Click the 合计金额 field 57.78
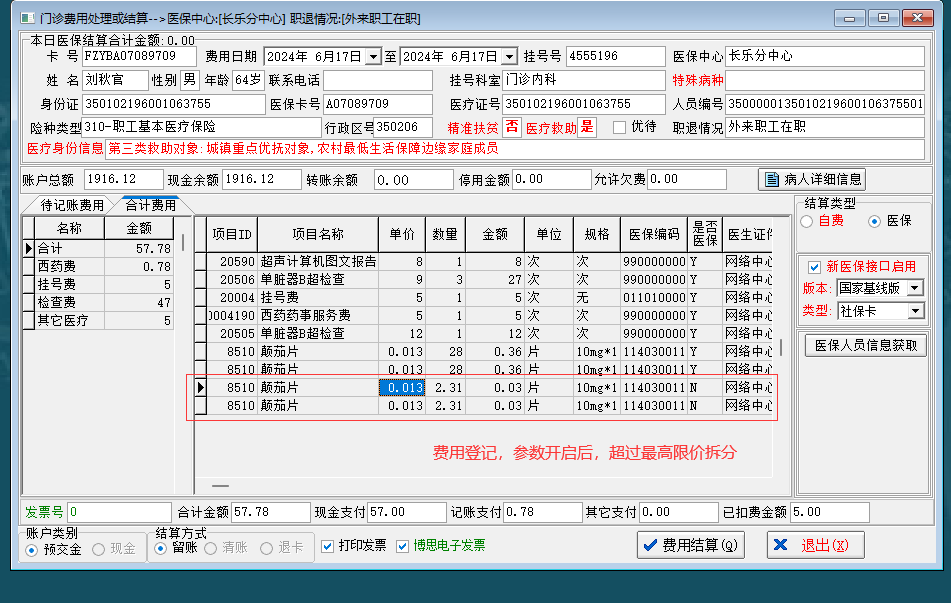This screenshot has width=951, height=603. click(x=271, y=513)
